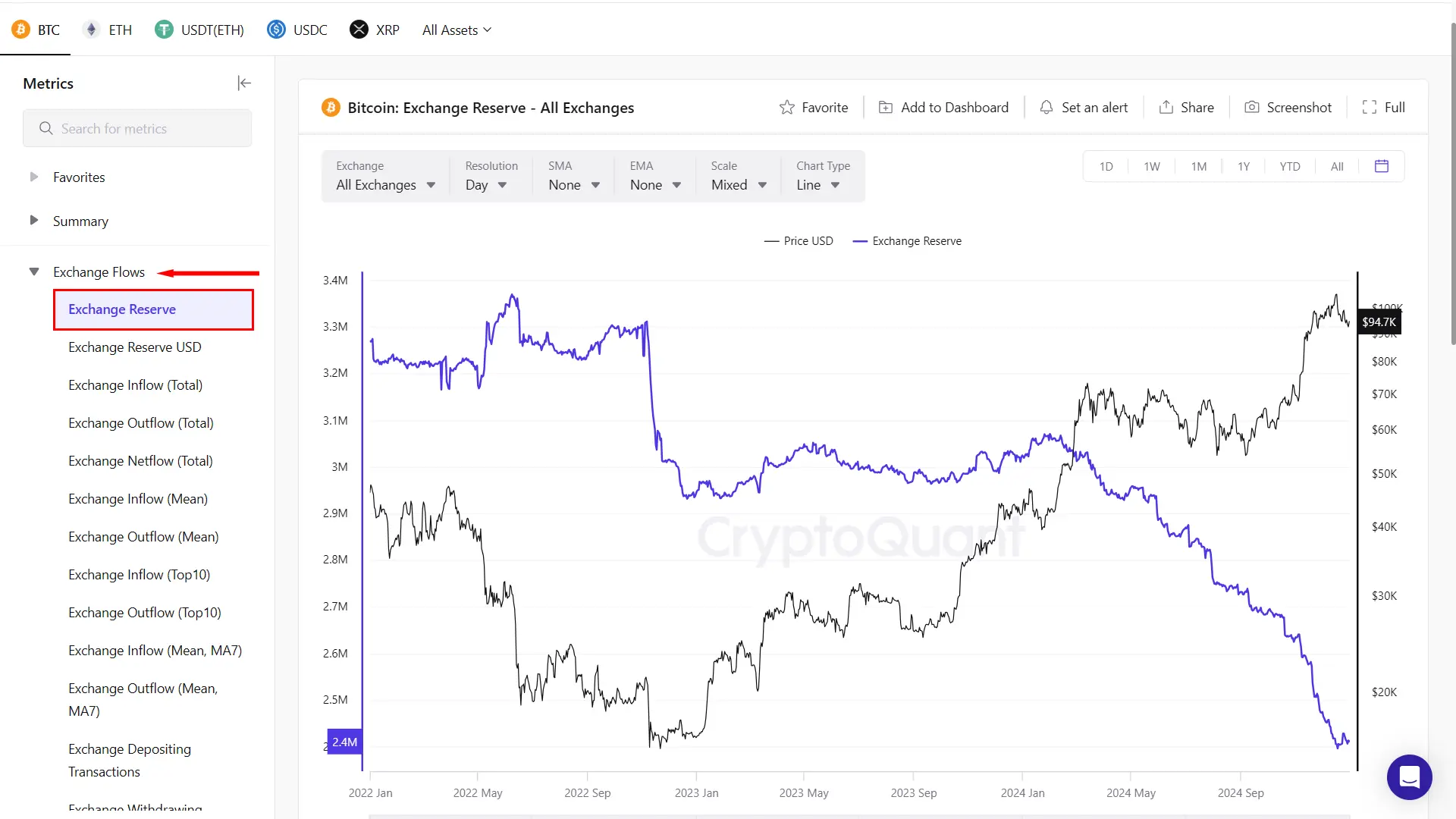Click the Share label
Screen dimensions: 1456x819
coord(1197,108)
